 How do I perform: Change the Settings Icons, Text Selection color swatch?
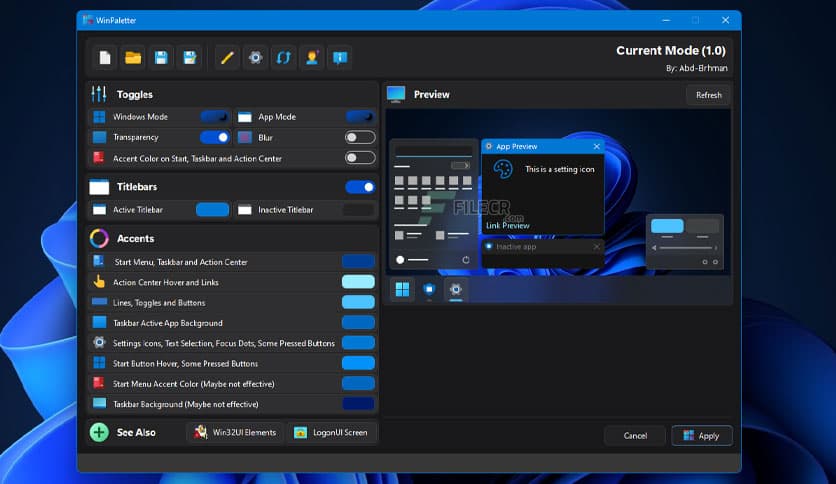click(x=358, y=342)
